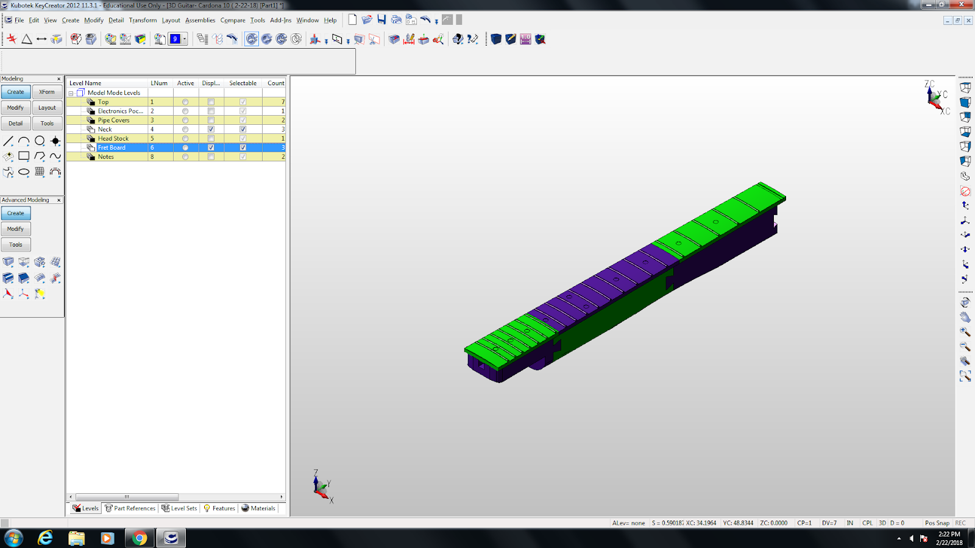Close the Modeling palette panel

pos(59,79)
